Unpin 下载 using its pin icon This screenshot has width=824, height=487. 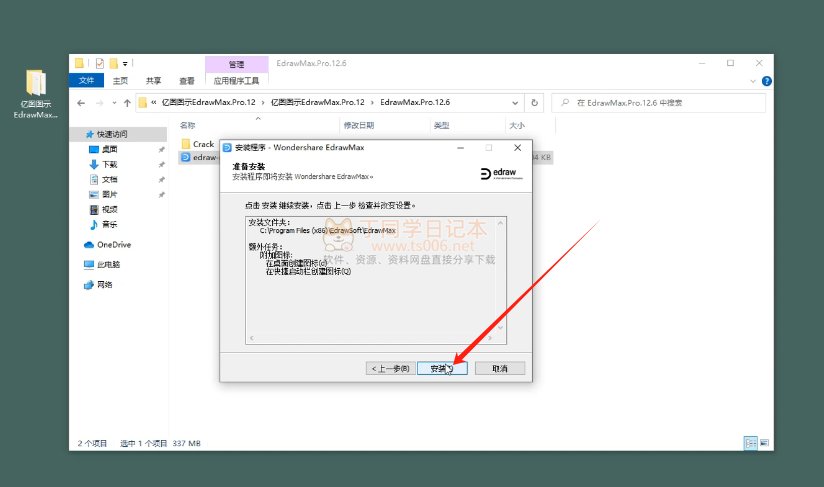161,164
